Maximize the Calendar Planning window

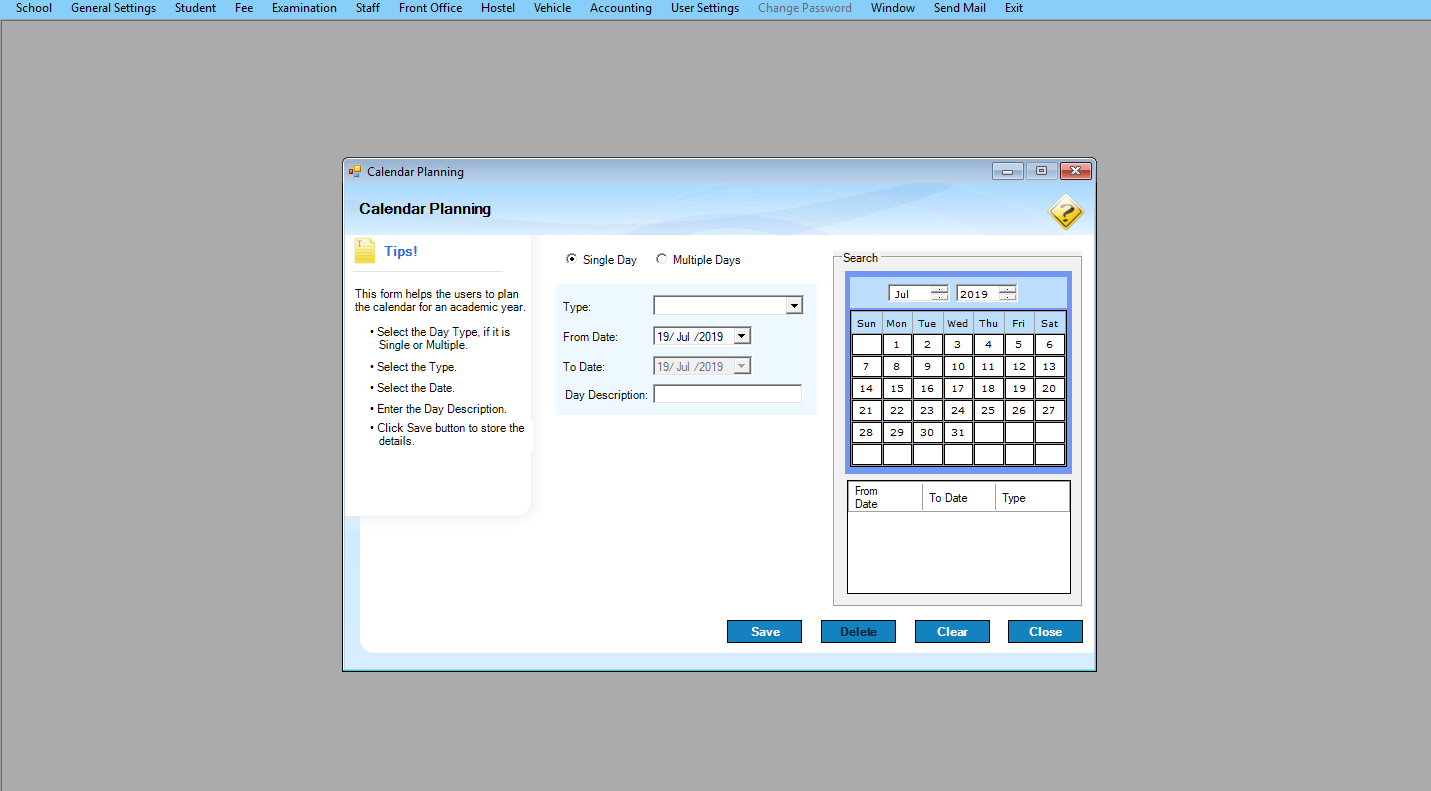[x=1041, y=171]
